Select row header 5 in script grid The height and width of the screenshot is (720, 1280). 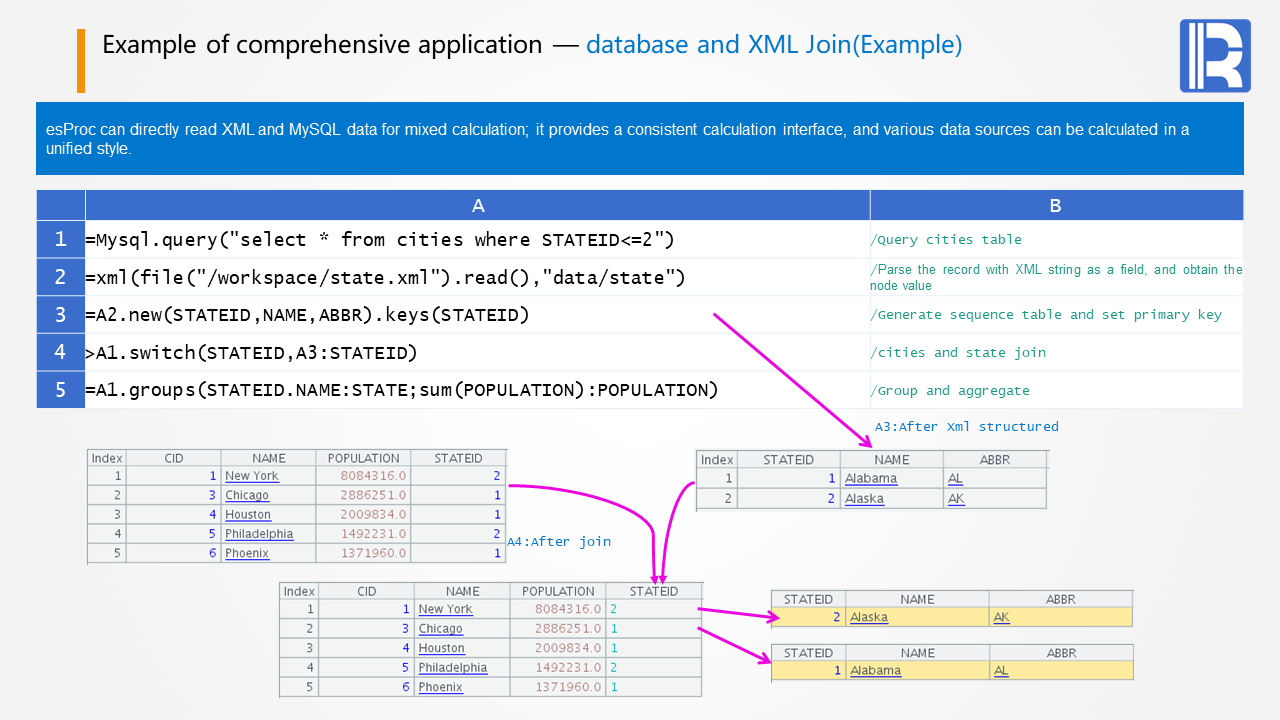coord(61,390)
